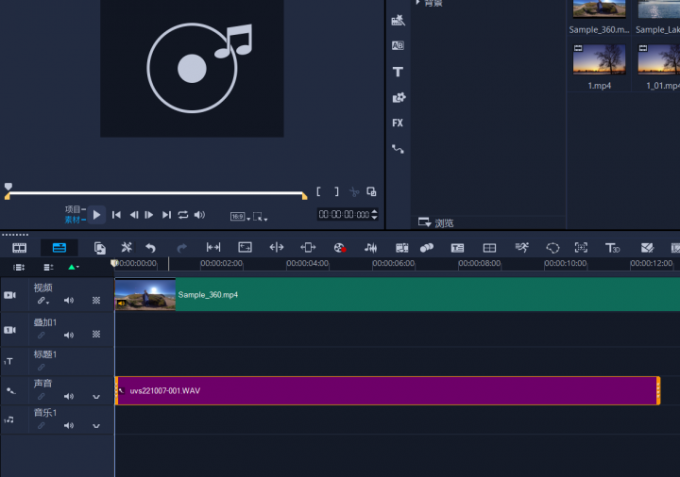Set the mark-in bracket
The height and width of the screenshot is (477, 680).
coord(318,192)
